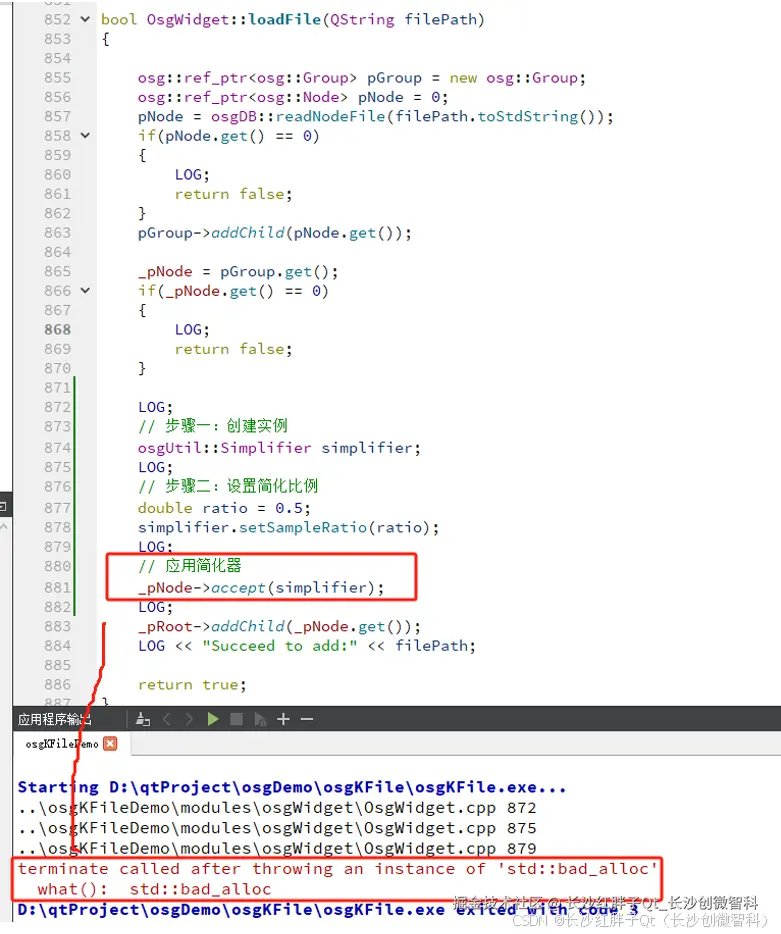Click the _pRoot->addChild line

[x=279, y=627]
